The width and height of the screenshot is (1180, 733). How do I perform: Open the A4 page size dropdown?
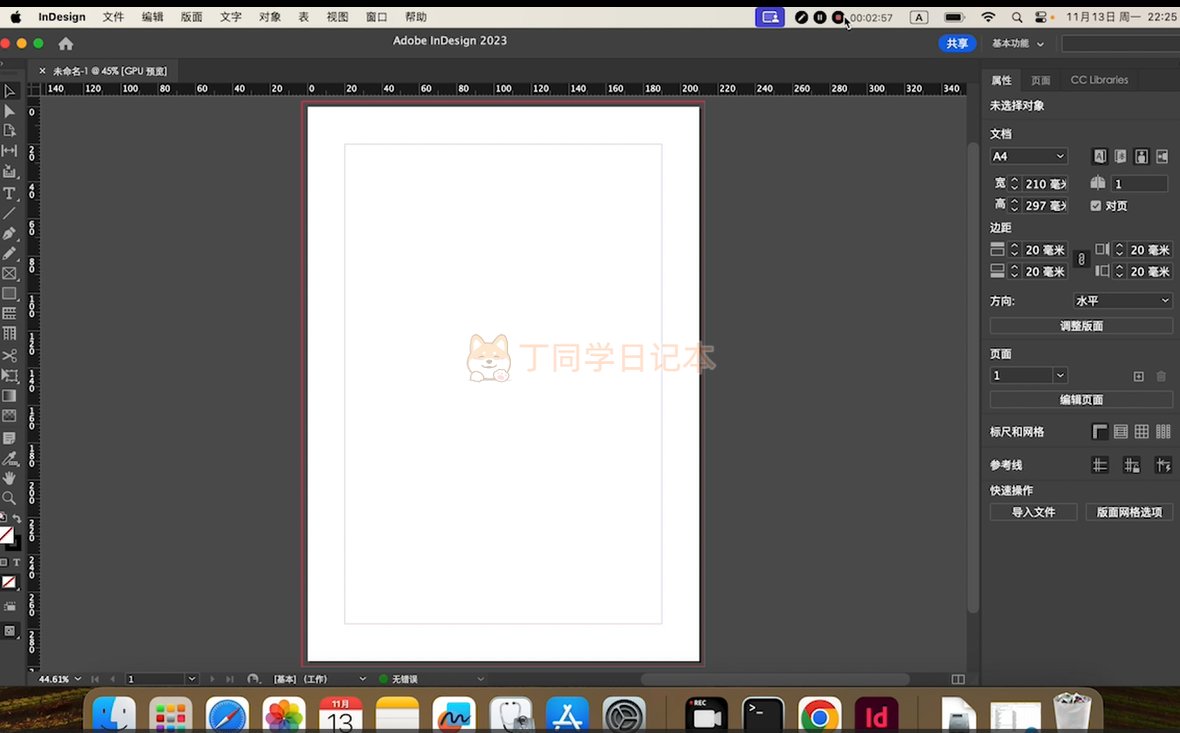[x=1029, y=156]
